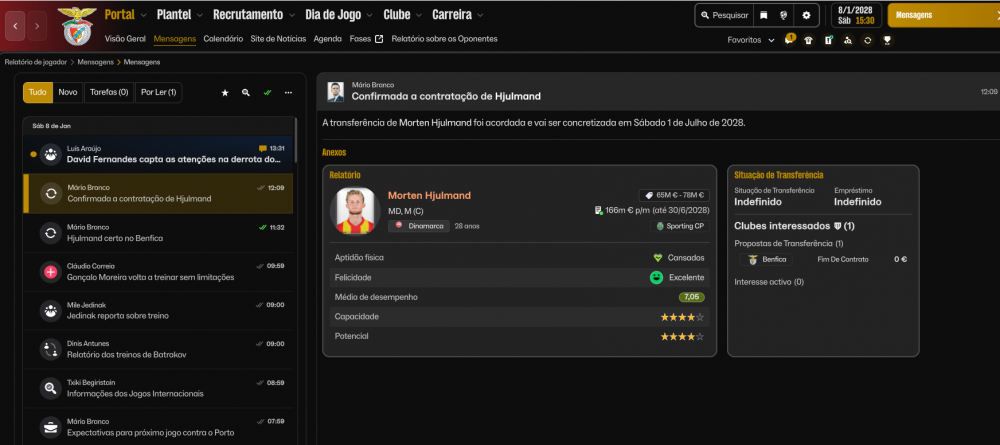Go forward with the right arrow button

click(x=37, y=26)
